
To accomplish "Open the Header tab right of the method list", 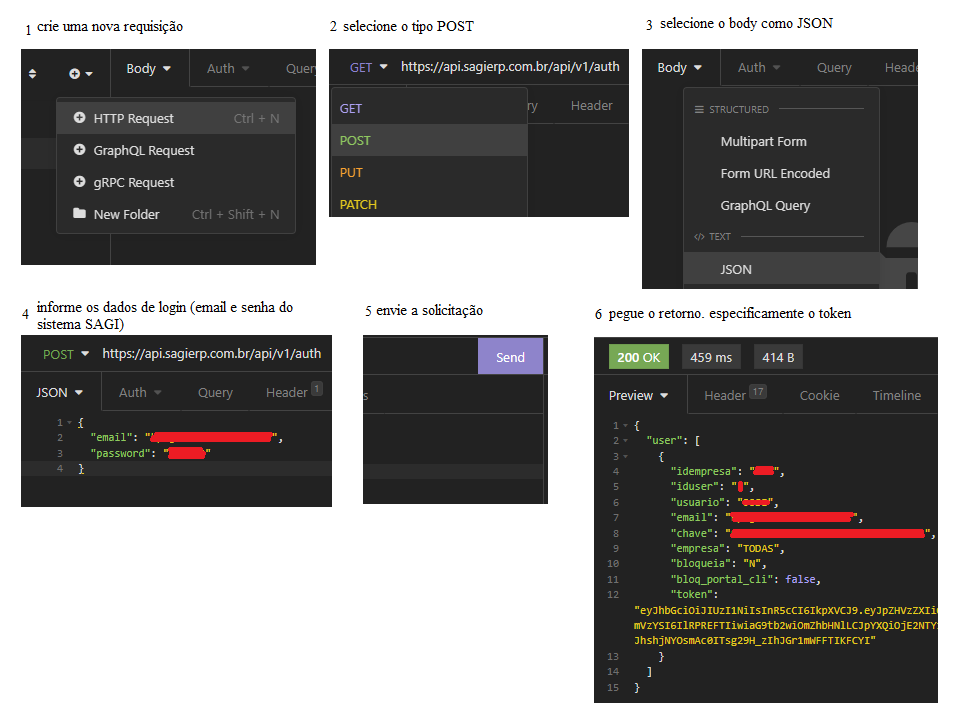I will click(591, 106).
